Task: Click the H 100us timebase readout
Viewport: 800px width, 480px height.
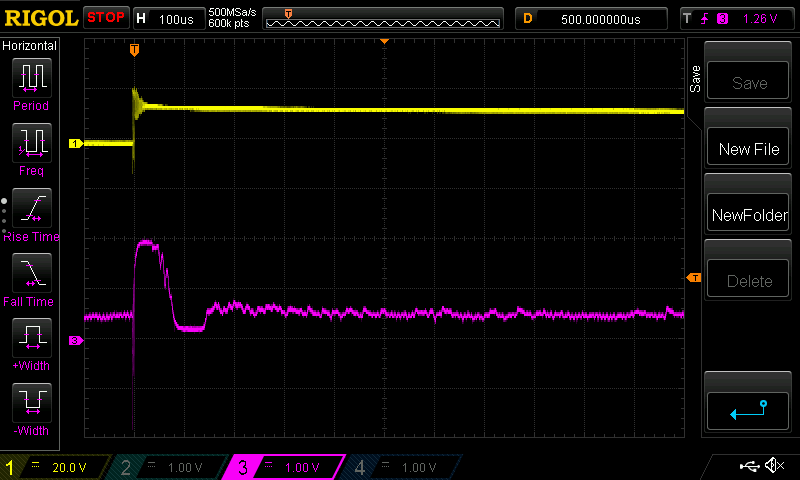Action: pos(169,19)
